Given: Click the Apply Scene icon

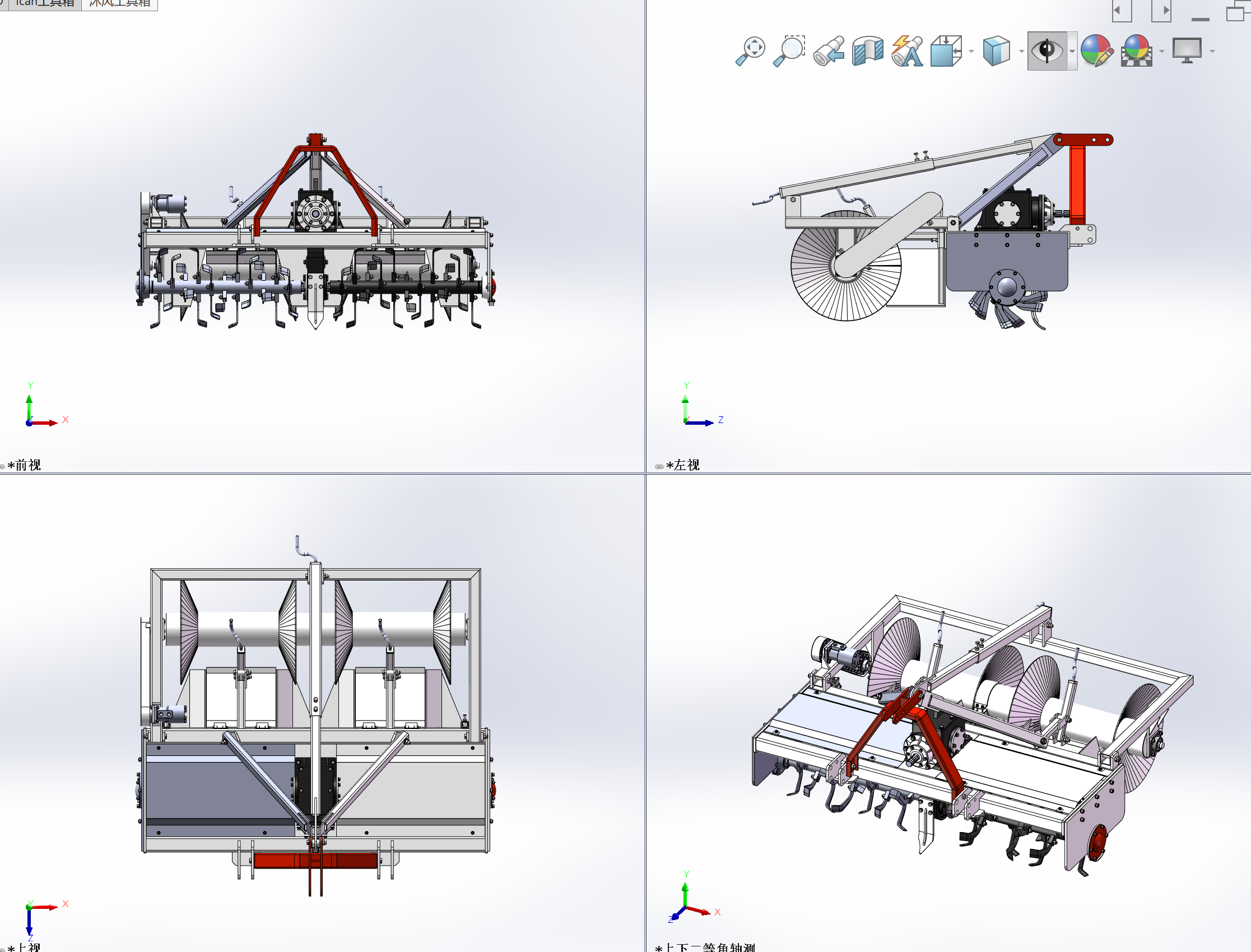Looking at the screenshot, I should pos(1136,51).
